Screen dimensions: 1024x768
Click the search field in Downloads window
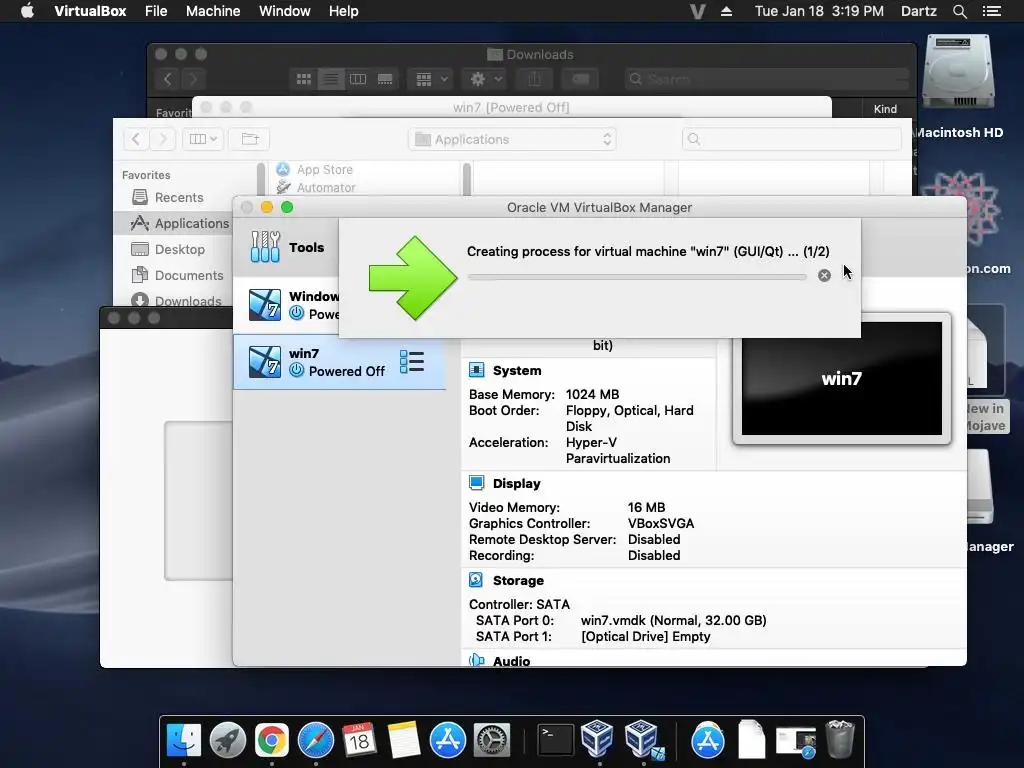click(766, 79)
